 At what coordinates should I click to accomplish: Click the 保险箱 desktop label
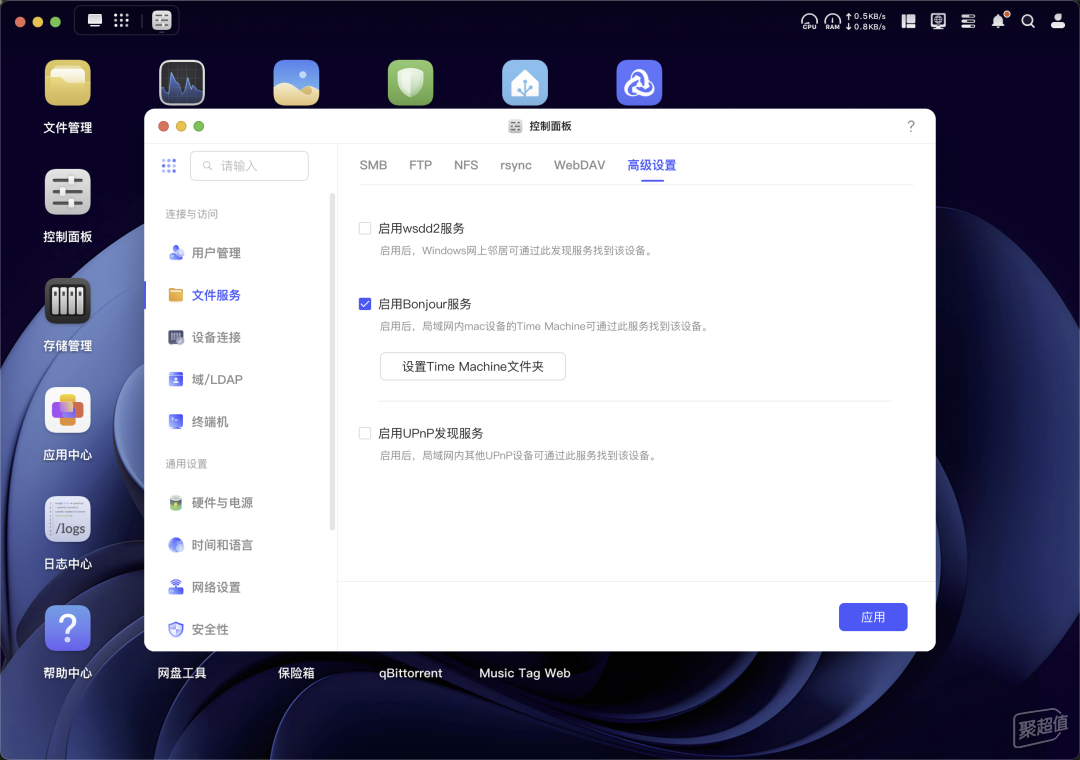[x=296, y=673]
